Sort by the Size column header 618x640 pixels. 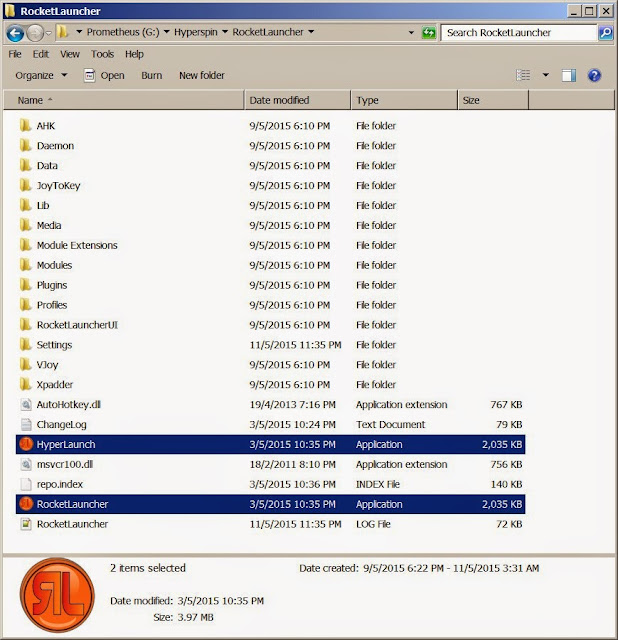[x=493, y=100]
